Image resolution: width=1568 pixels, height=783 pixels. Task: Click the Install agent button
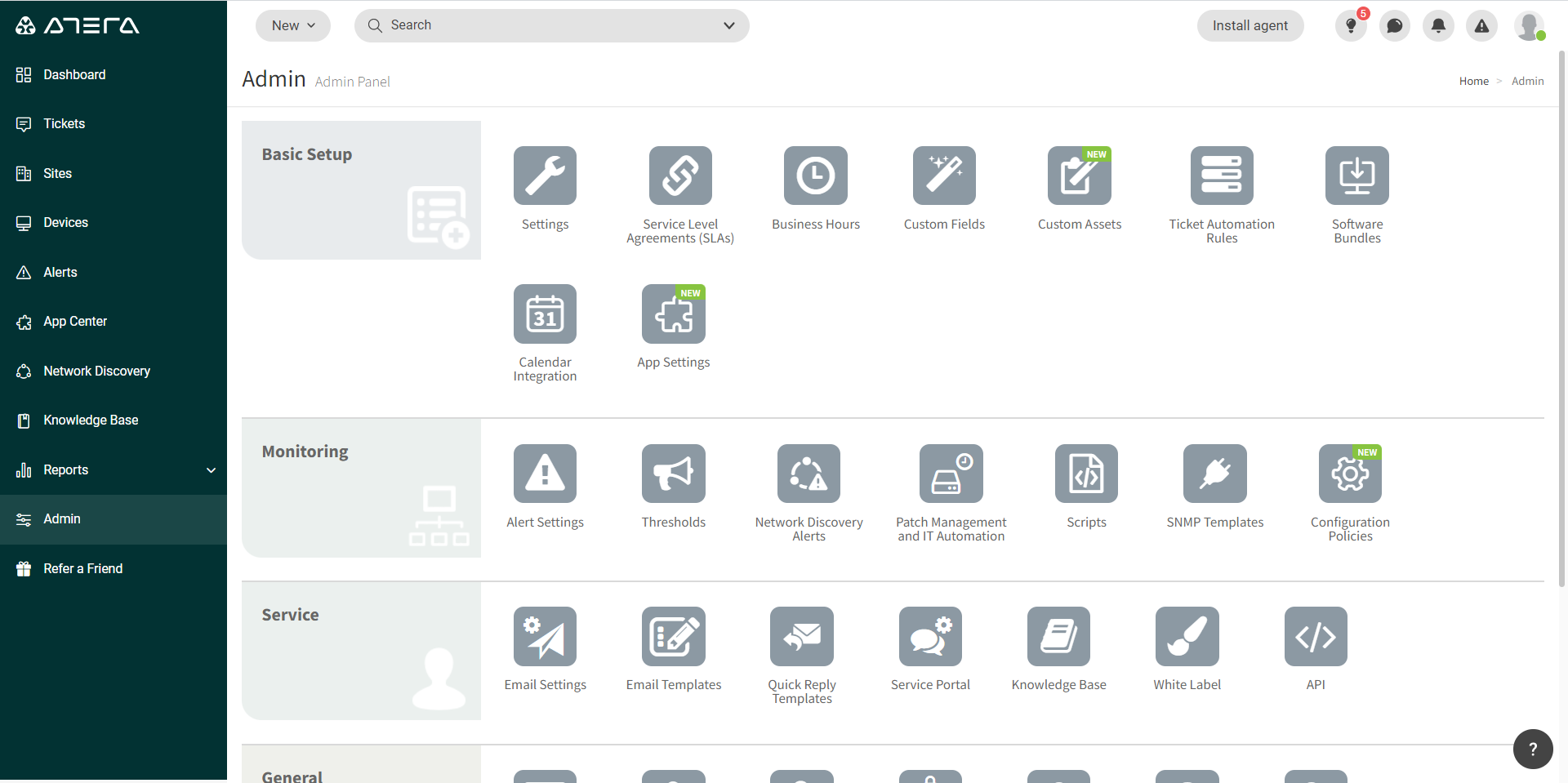1250,26
